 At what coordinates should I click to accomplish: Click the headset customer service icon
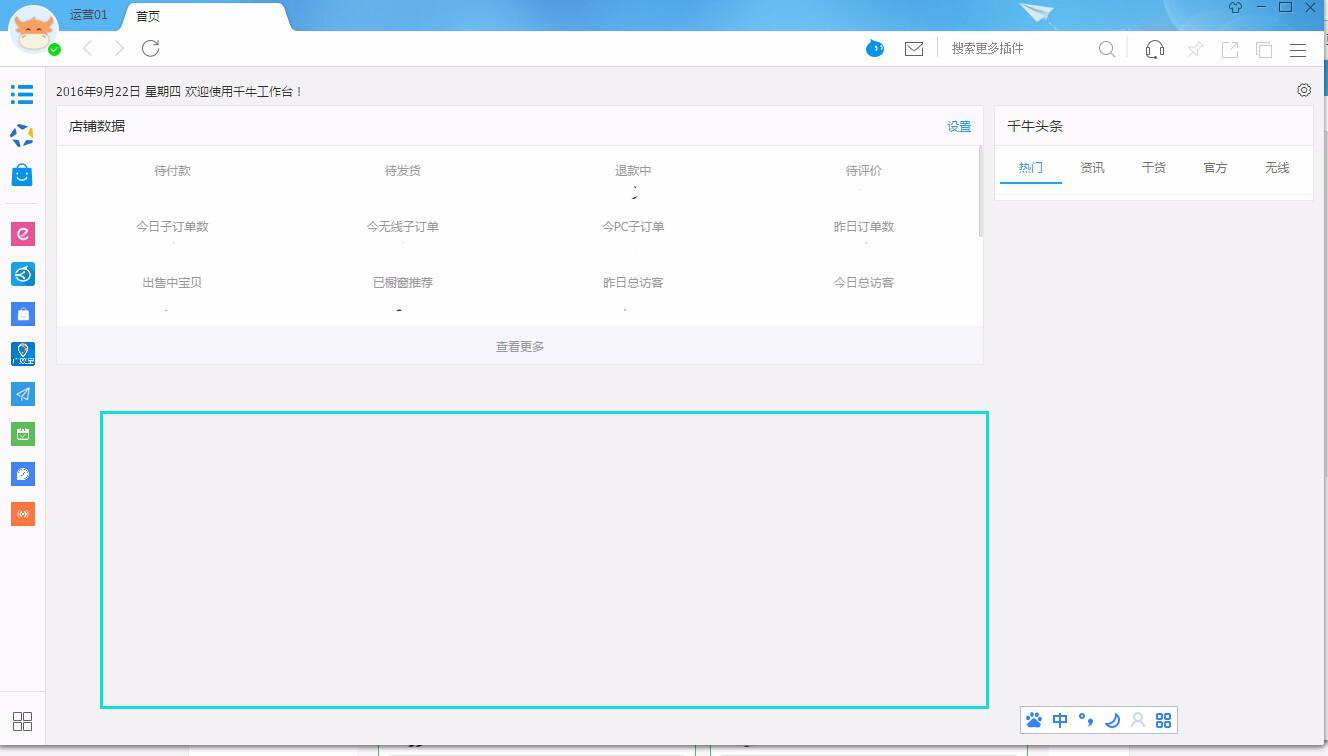pyautogui.click(x=1154, y=47)
